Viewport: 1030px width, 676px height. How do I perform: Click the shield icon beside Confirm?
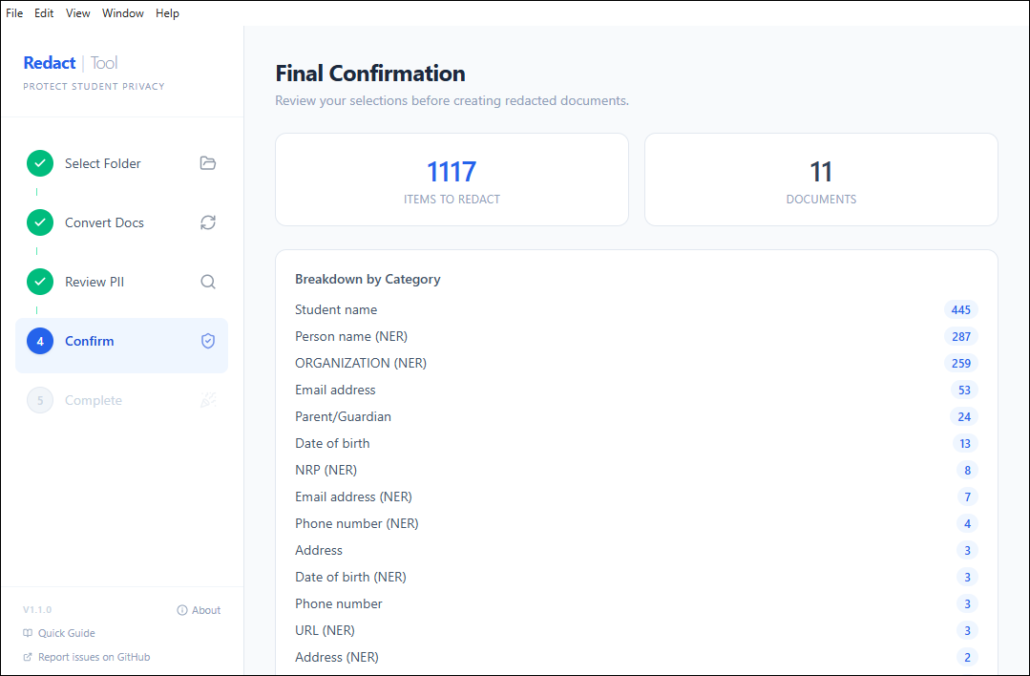[208, 341]
